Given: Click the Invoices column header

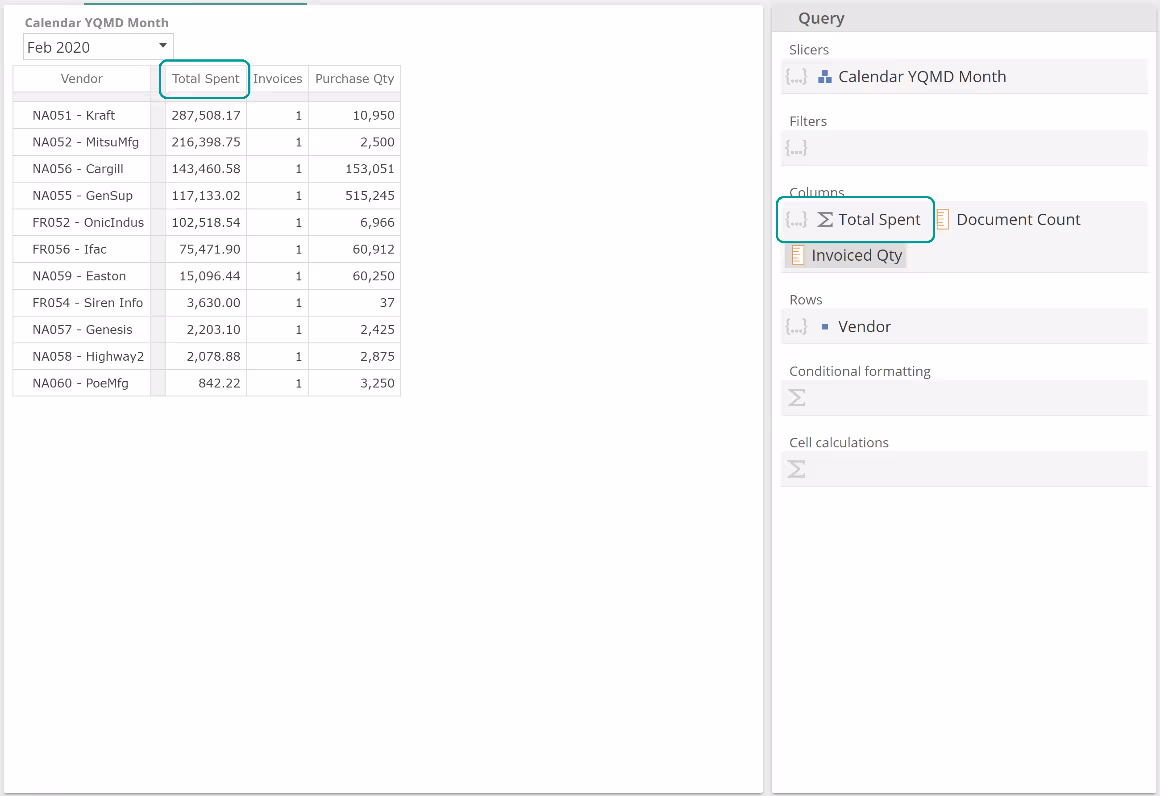Looking at the screenshot, I should 277,79.
